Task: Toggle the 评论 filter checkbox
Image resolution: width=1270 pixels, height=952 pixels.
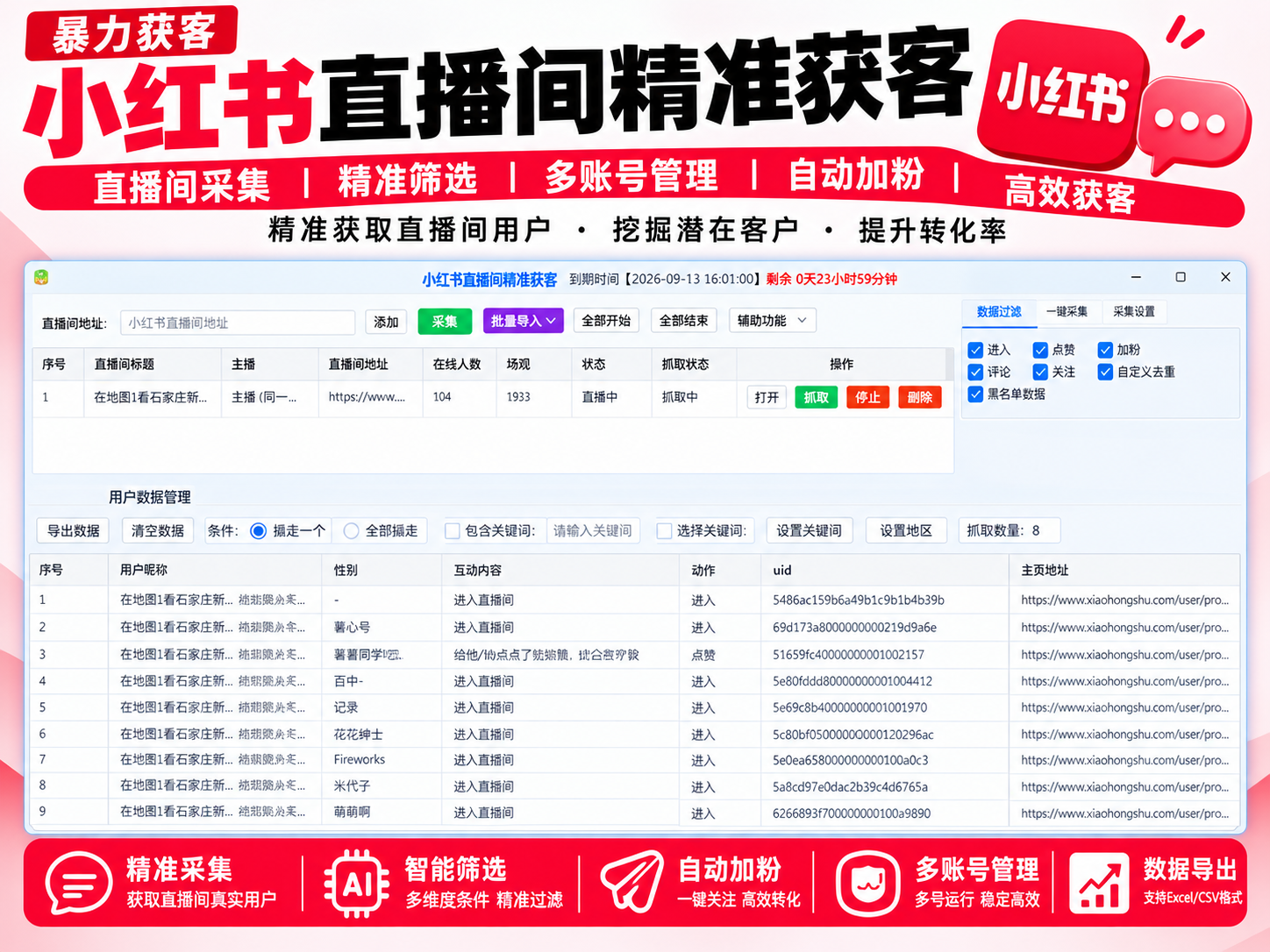Action: [975, 372]
